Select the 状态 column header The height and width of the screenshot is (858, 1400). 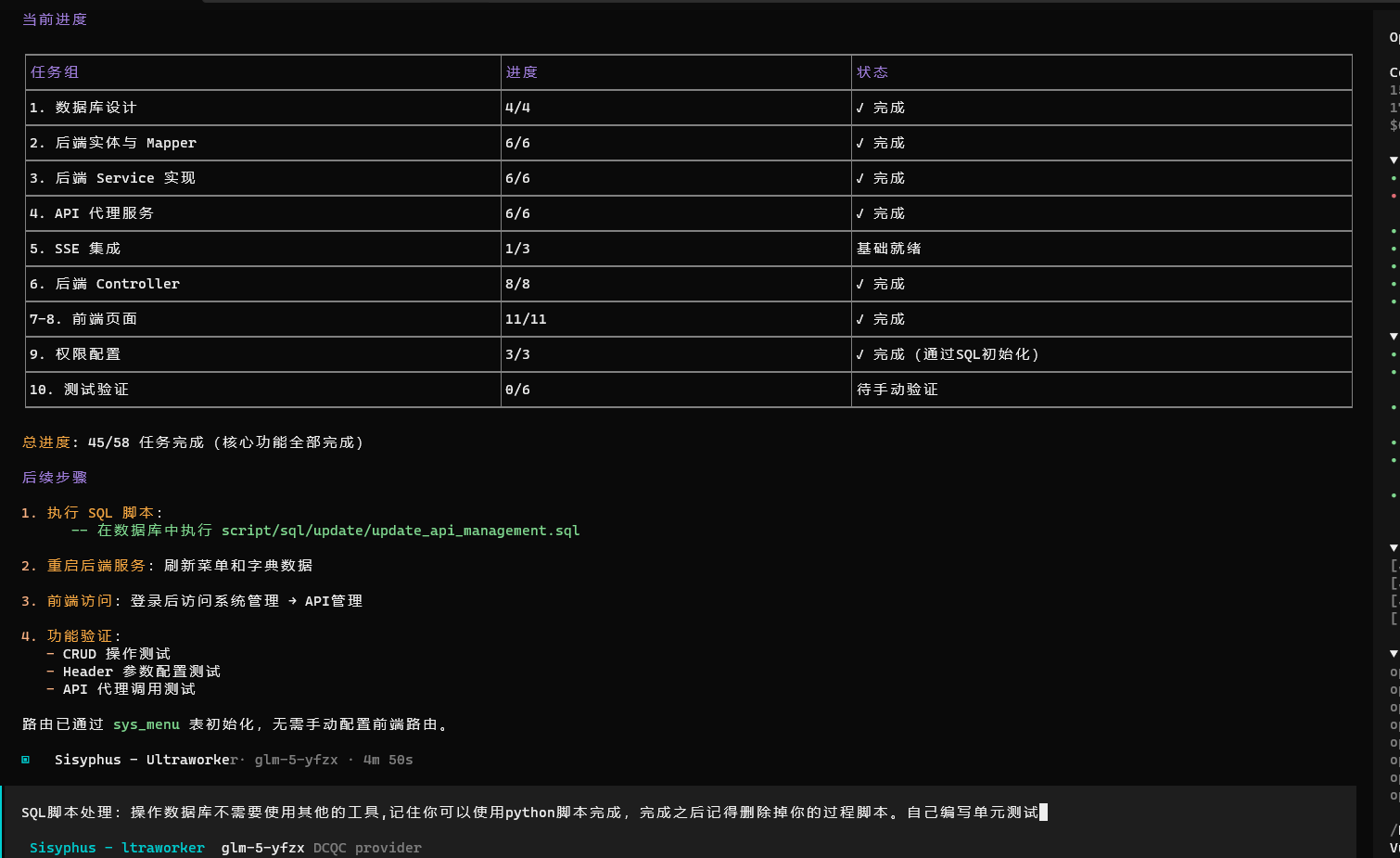click(872, 72)
